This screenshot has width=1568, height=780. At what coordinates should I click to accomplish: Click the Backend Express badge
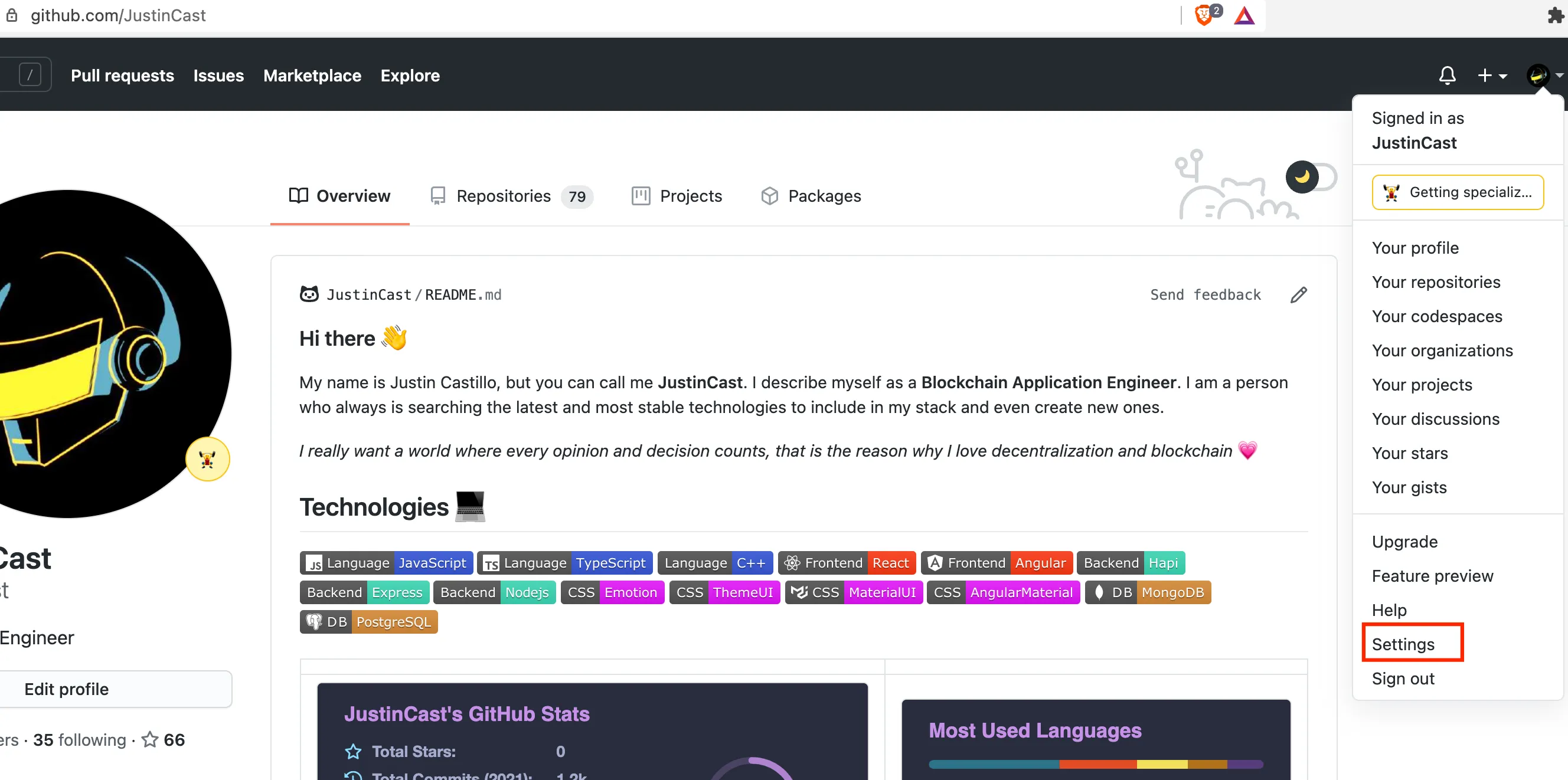[364, 592]
